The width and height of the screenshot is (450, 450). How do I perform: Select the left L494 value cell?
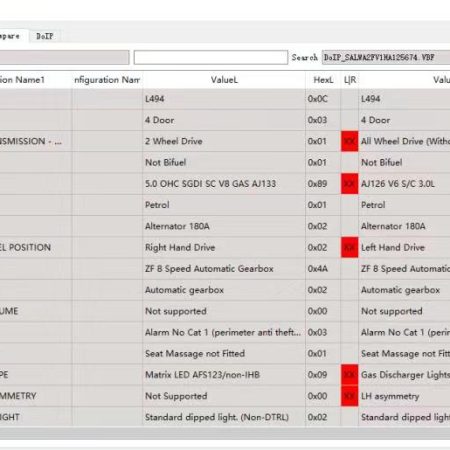(x=224, y=99)
